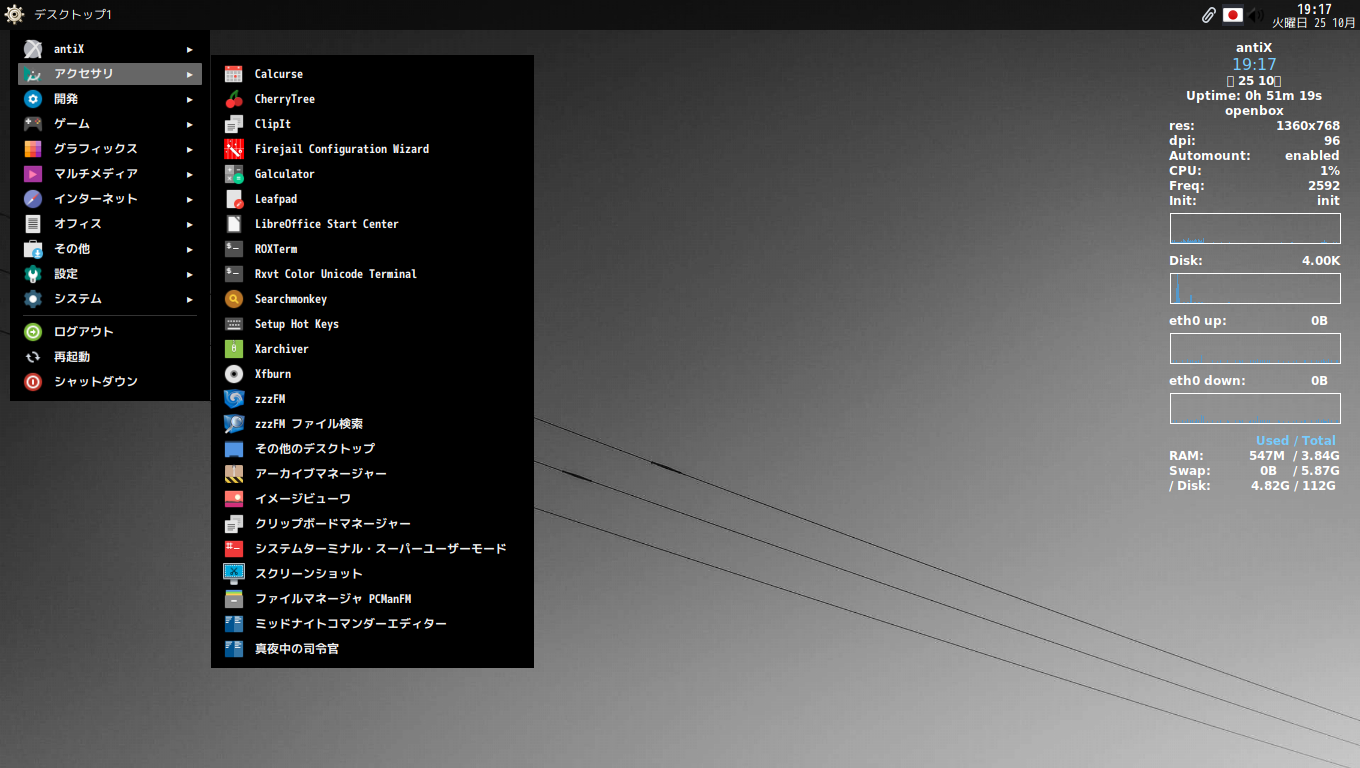Viewport: 1360px width, 768px height.
Task: Click the ClipIt clipboard icon
Action: tap(234, 124)
